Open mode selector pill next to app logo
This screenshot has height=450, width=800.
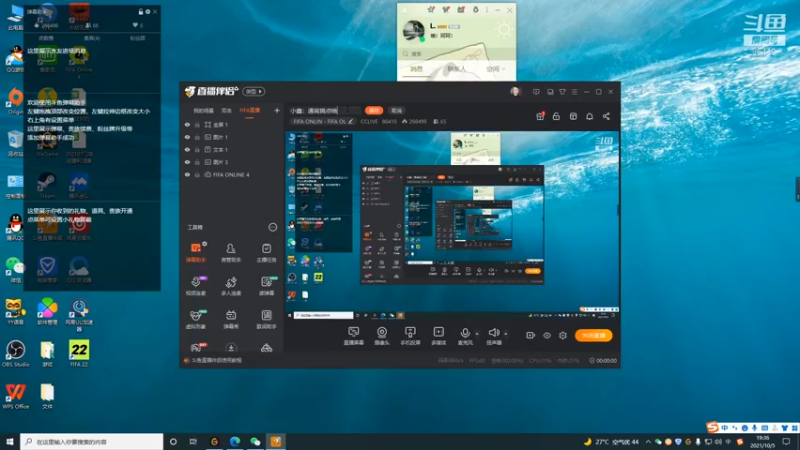254,91
